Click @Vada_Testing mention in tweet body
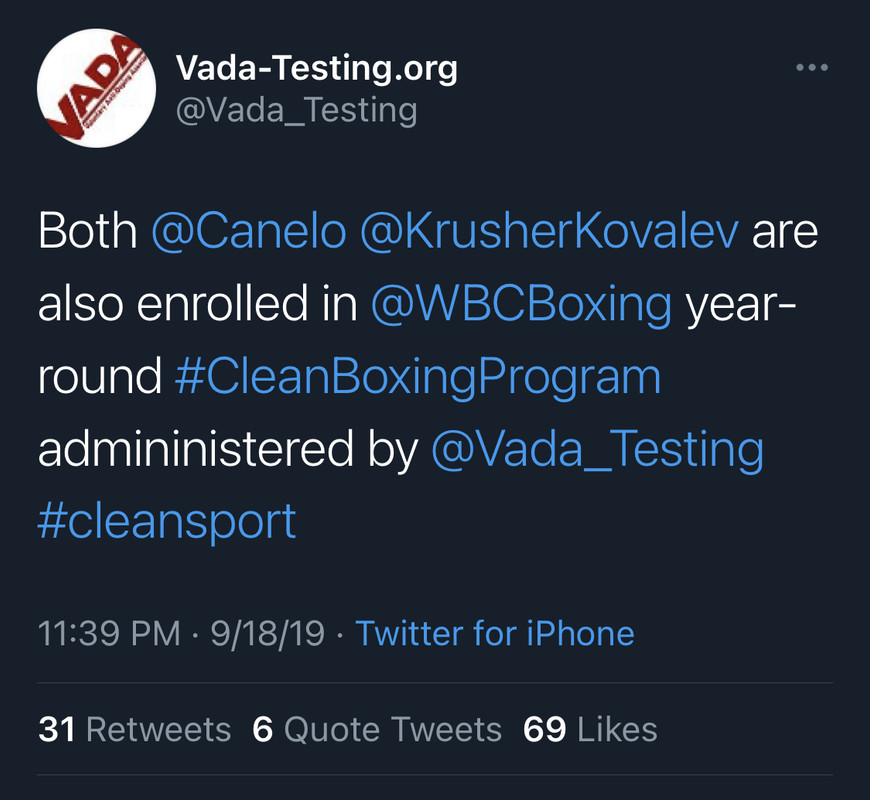870x800 pixels. tap(597, 450)
